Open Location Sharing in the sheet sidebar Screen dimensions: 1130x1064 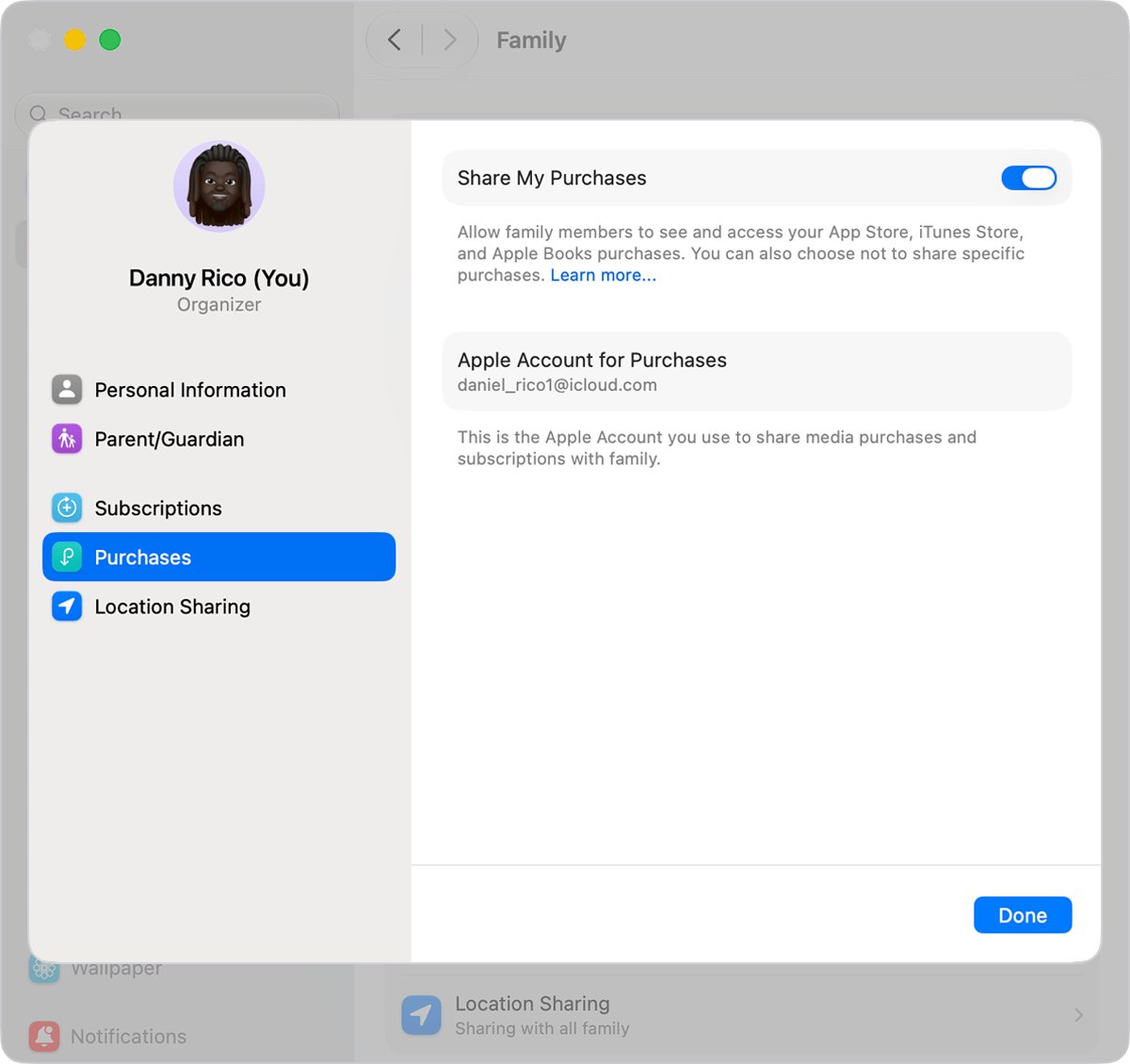point(218,606)
